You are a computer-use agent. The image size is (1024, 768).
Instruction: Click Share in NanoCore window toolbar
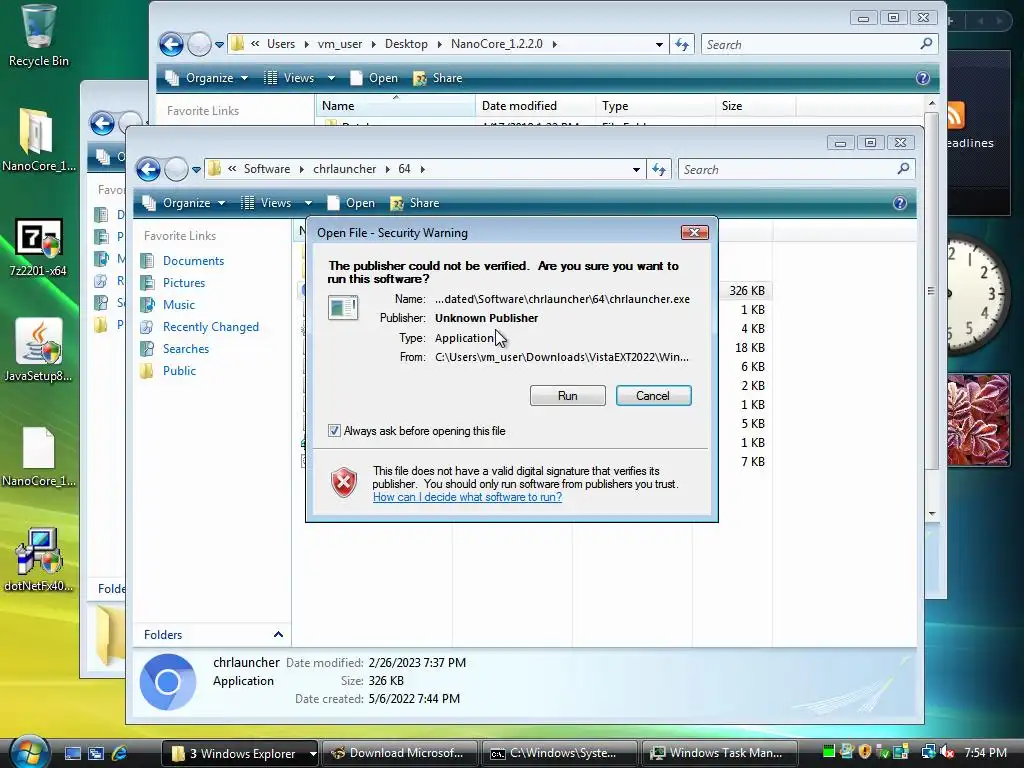pyautogui.click(x=438, y=78)
